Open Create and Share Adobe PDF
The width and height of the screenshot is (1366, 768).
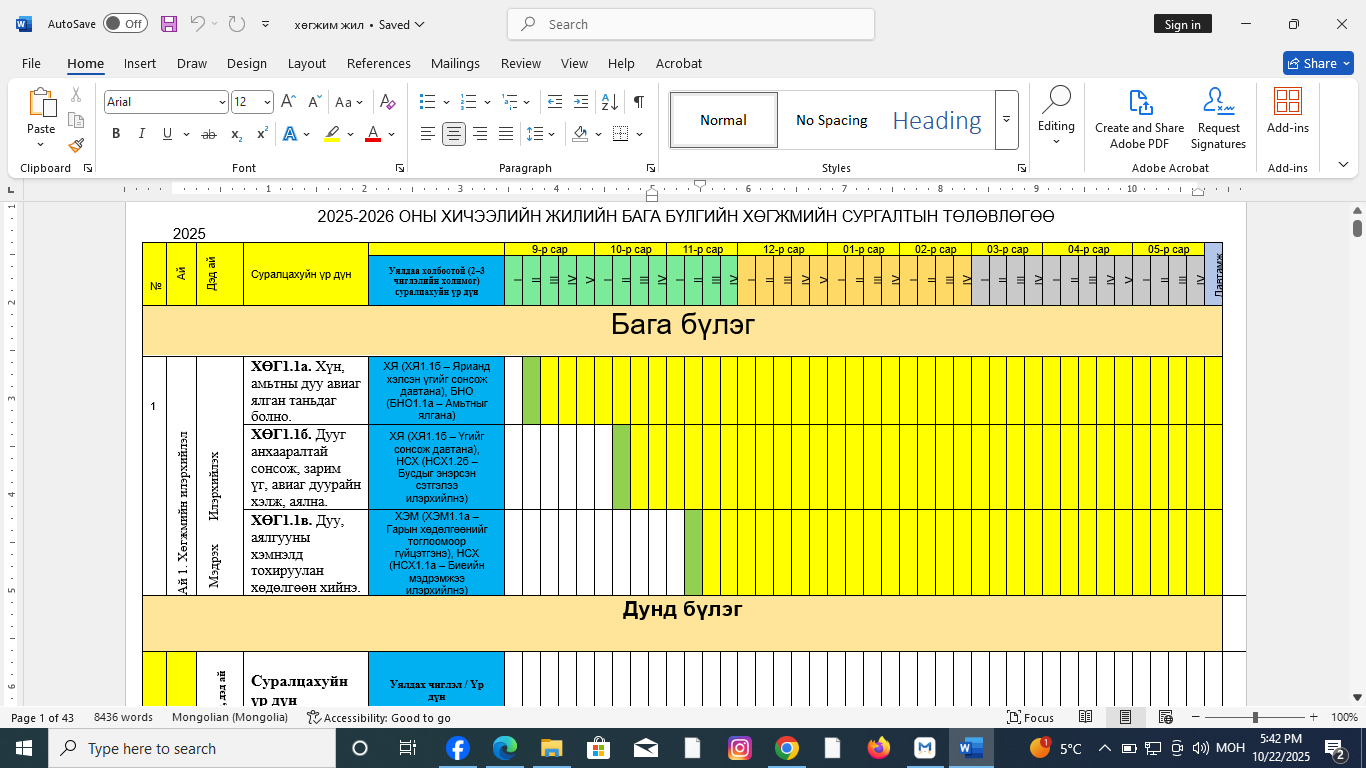pos(1139,120)
